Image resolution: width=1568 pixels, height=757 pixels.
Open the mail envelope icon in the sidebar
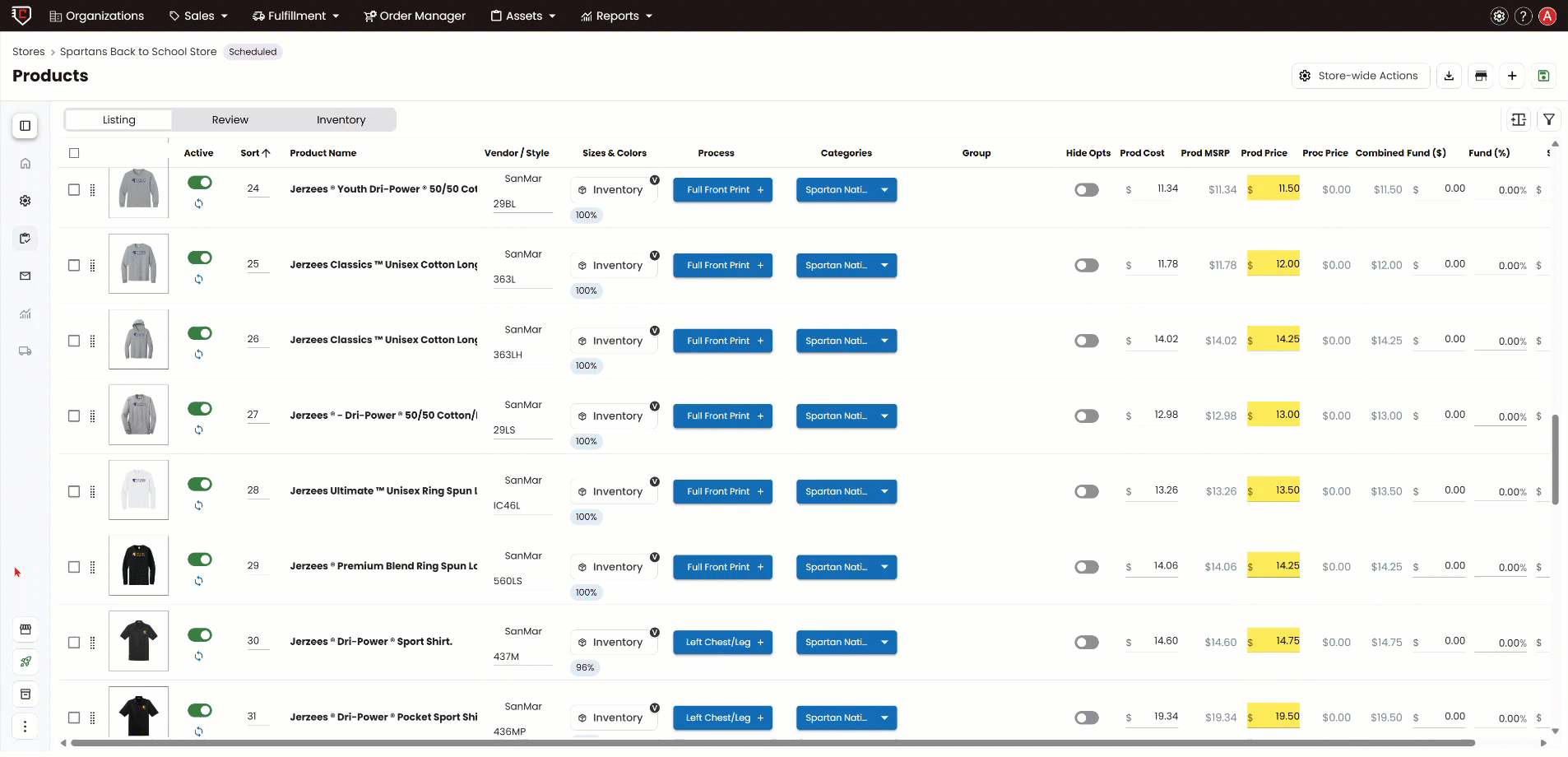point(26,276)
